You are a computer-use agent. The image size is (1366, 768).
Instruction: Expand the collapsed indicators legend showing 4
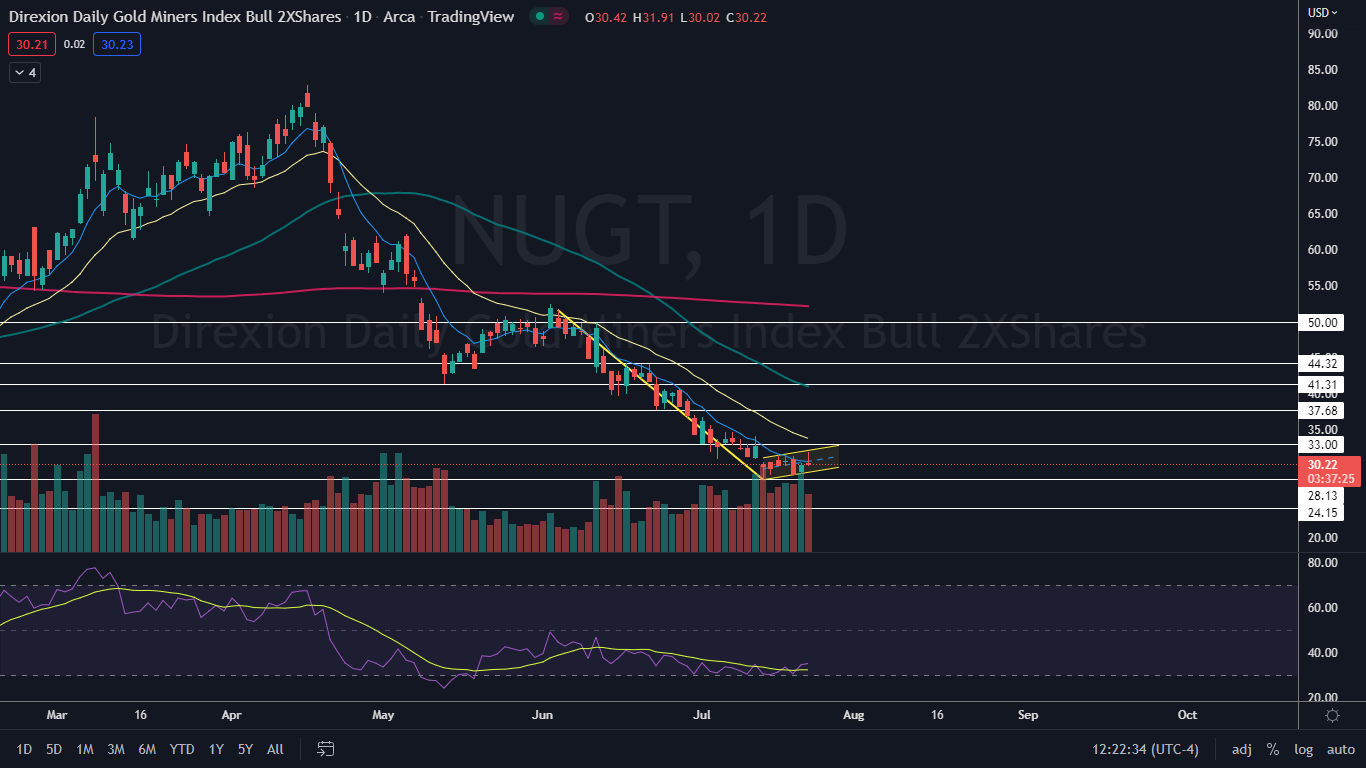(x=25, y=72)
